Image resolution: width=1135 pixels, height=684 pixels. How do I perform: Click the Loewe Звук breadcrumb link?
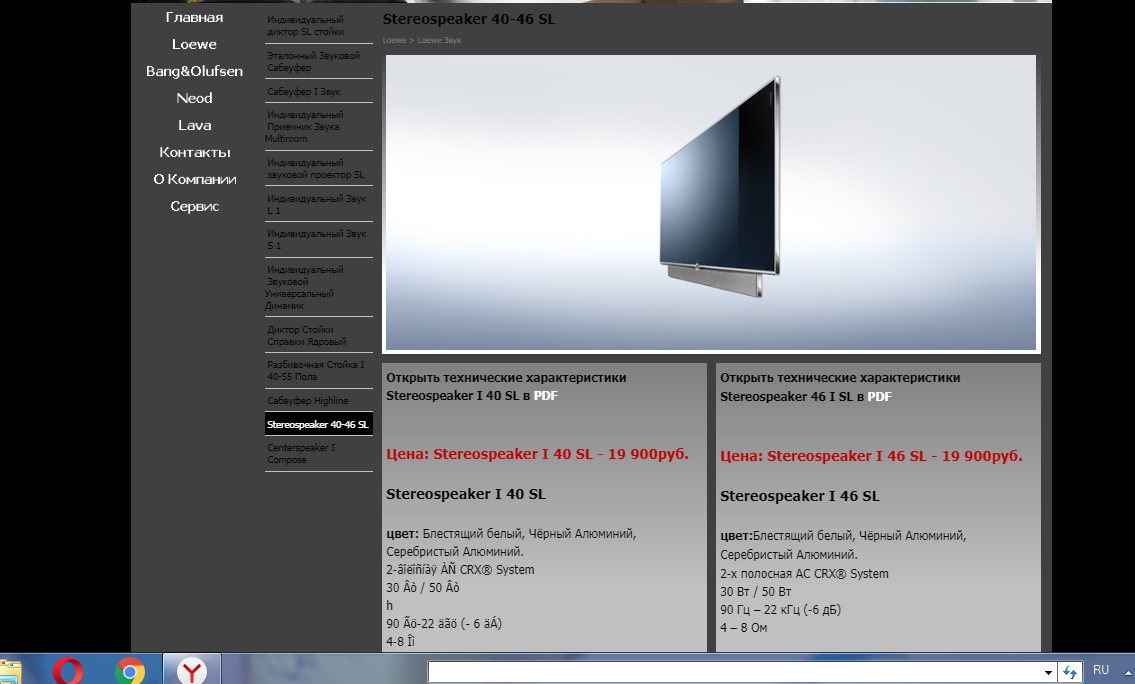[x=439, y=40]
